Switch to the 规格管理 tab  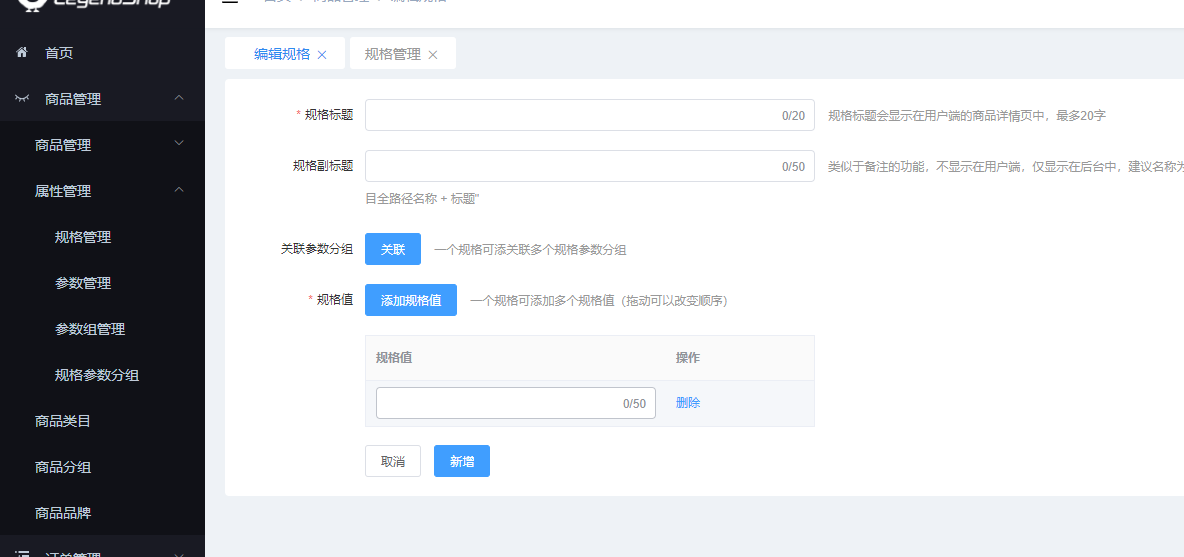point(392,54)
